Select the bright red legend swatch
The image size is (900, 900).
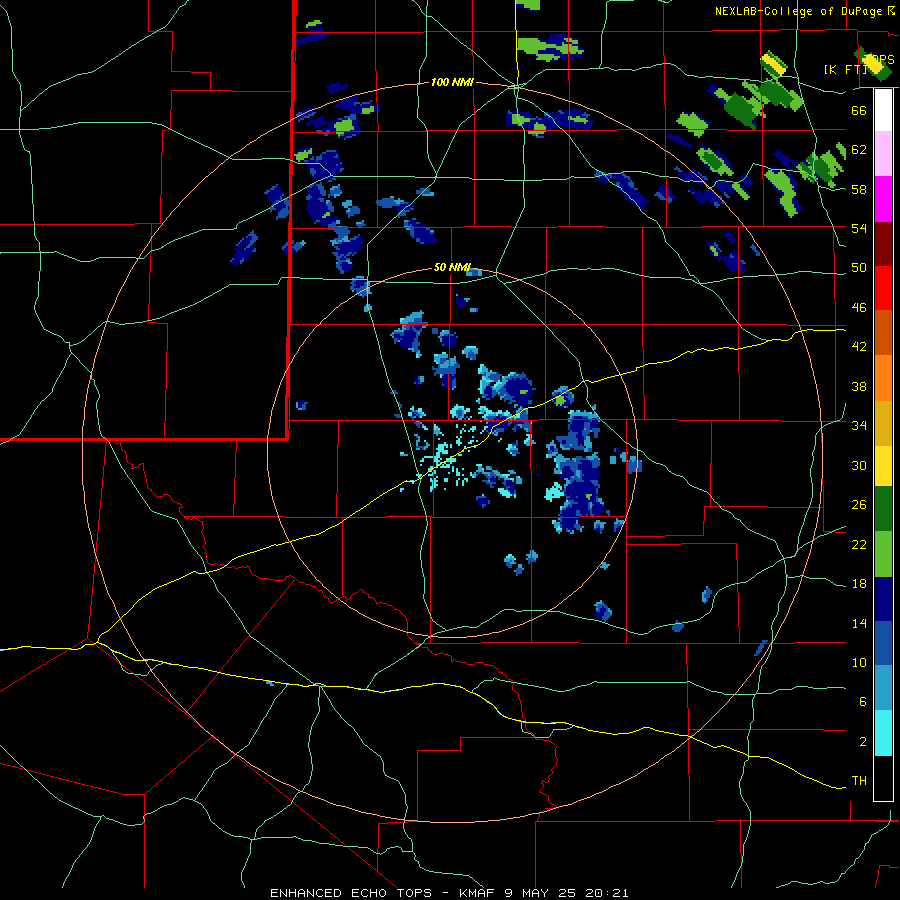(x=883, y=288)
